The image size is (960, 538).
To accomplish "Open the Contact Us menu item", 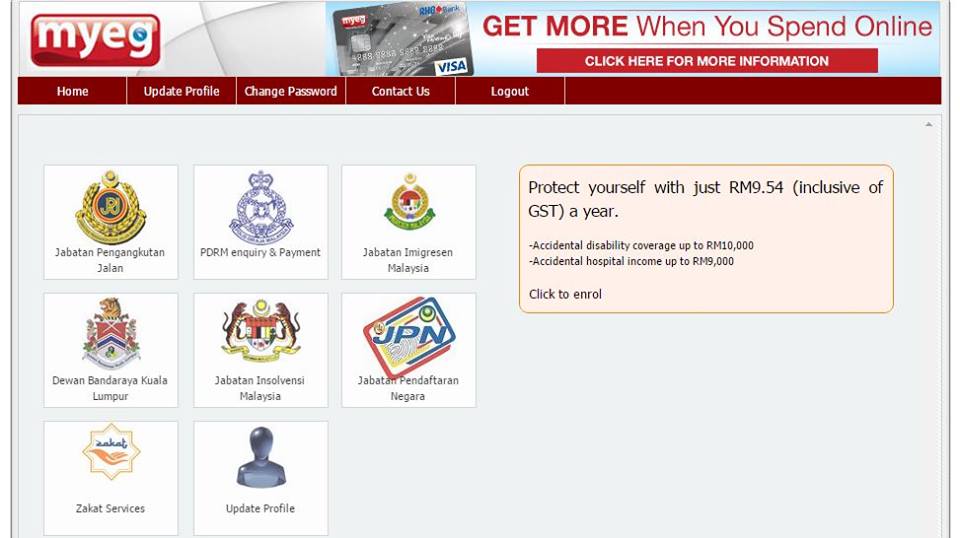I will pyautogui.click(x=400, y=91).
